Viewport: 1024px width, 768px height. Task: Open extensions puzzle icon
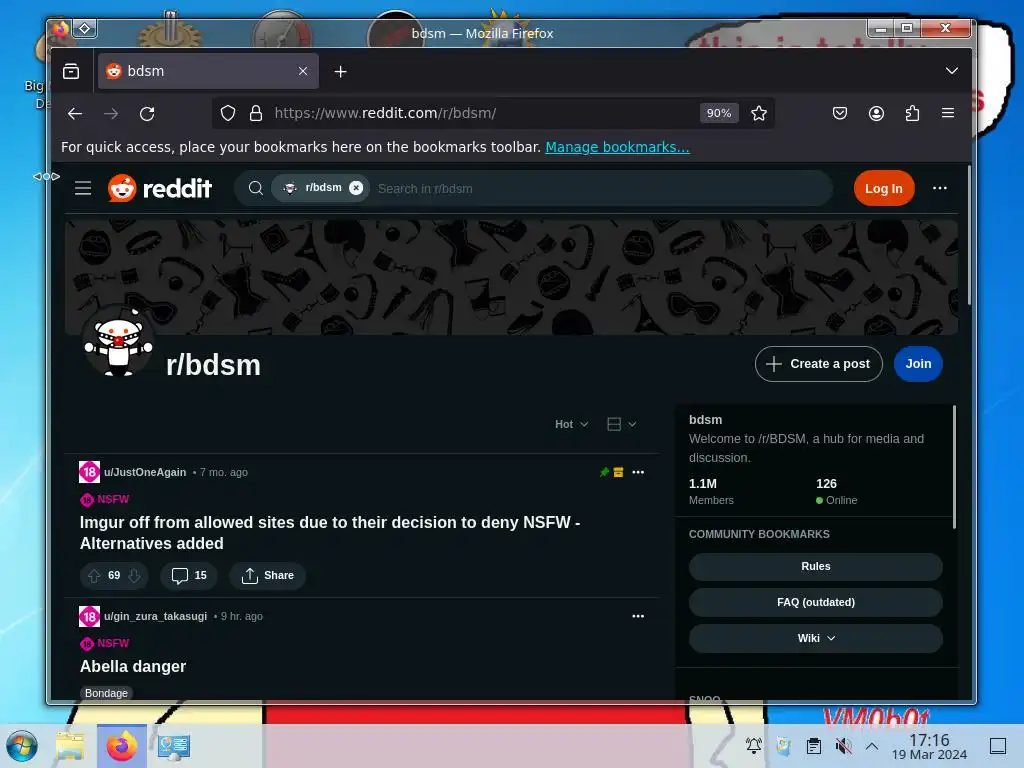[x=912, y=113]
